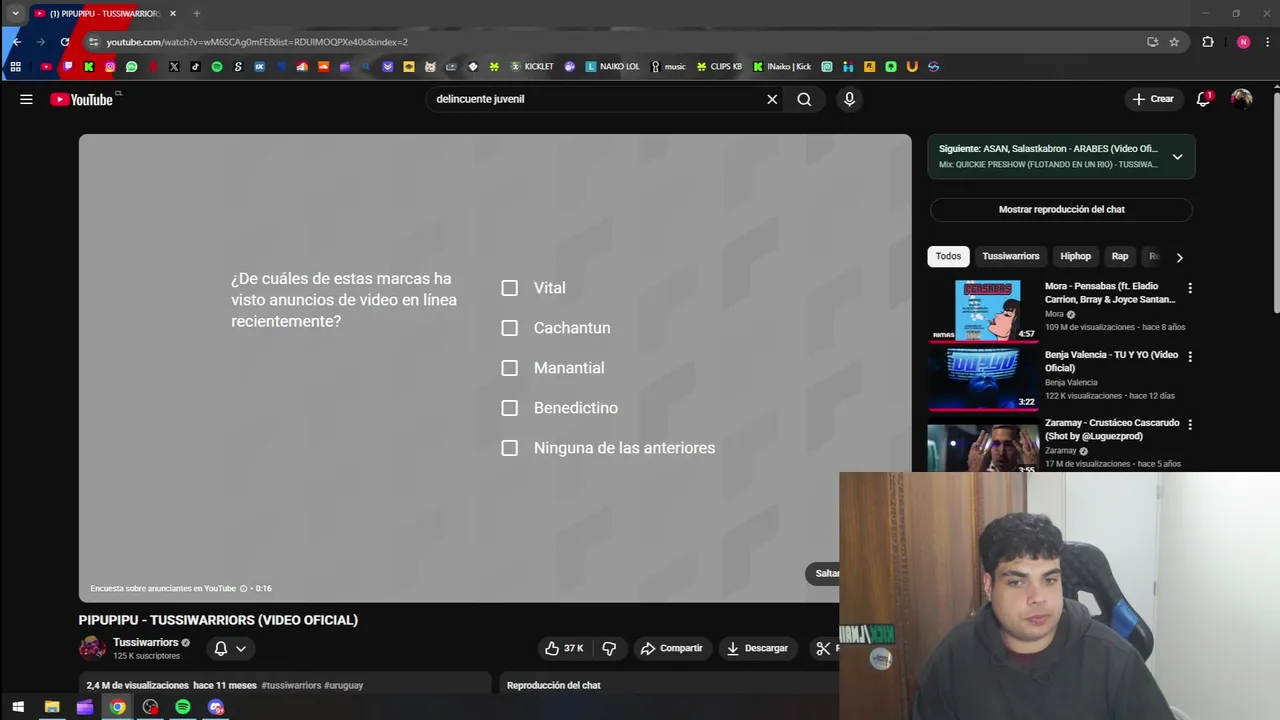This screenshot has height=720, width=1280.
Task: Open the notifications bell
Action: click(x=1204, y=99)
